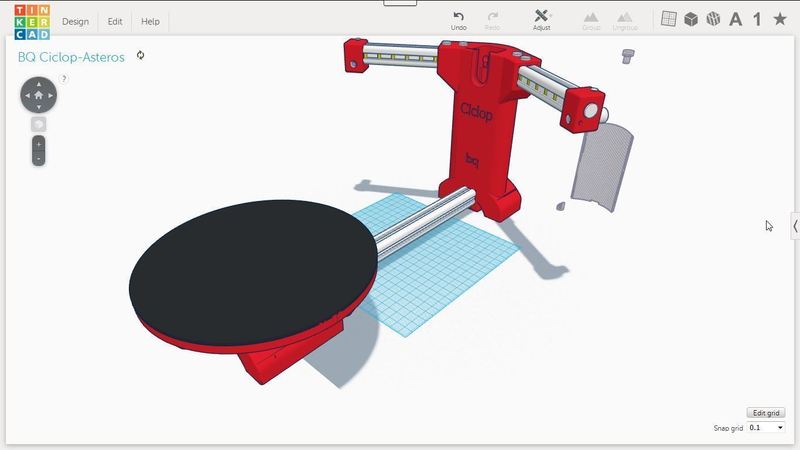Screen dimensions: 800x450
Task: Click the blue workplane grid
Action: click(x=439, y=276)
